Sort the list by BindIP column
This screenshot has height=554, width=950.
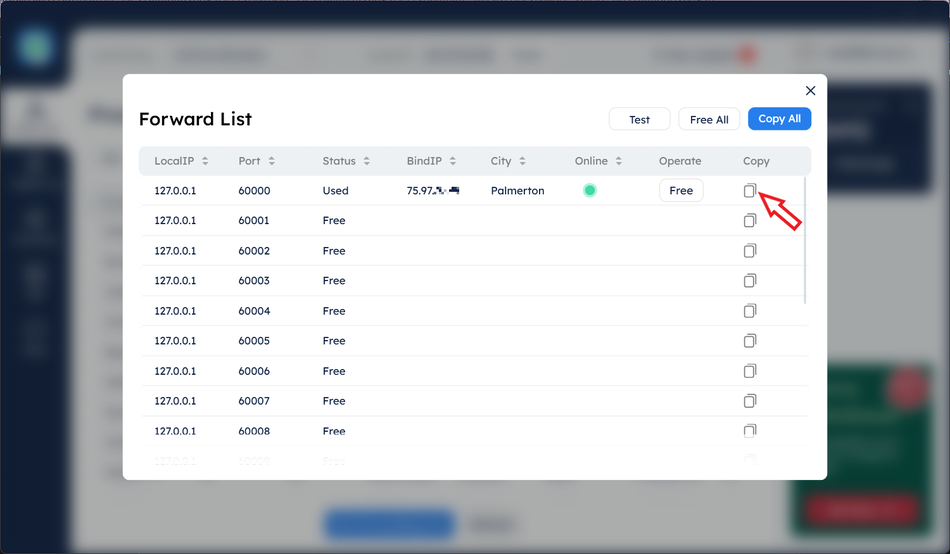tap(453, 161)
